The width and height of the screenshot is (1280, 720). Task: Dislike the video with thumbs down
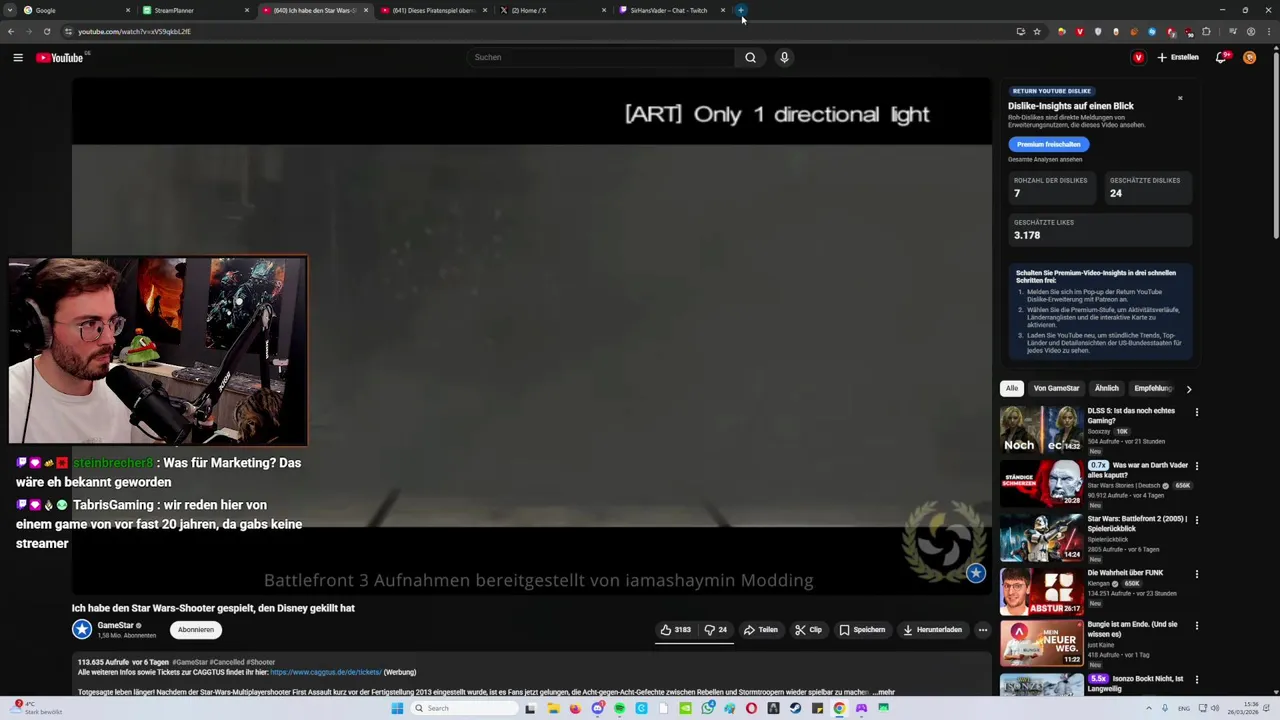(715, 630)
